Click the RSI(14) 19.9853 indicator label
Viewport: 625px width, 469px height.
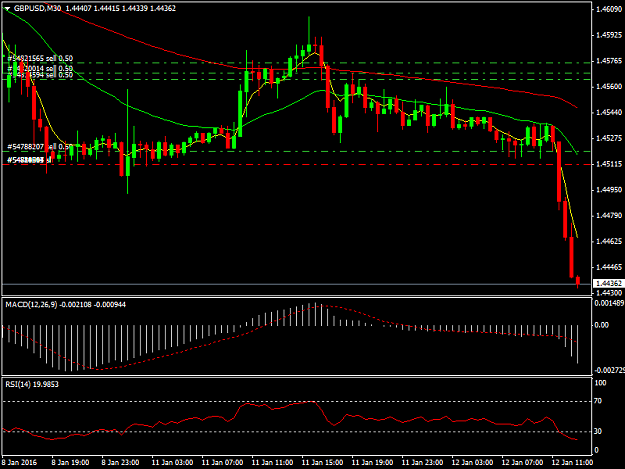(32, 385)
